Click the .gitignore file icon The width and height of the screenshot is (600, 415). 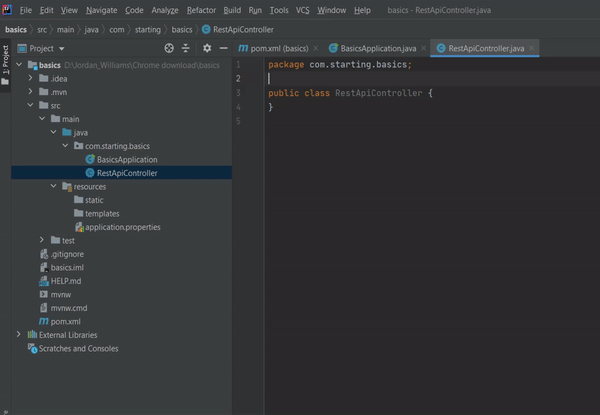(x=44, y=254)
